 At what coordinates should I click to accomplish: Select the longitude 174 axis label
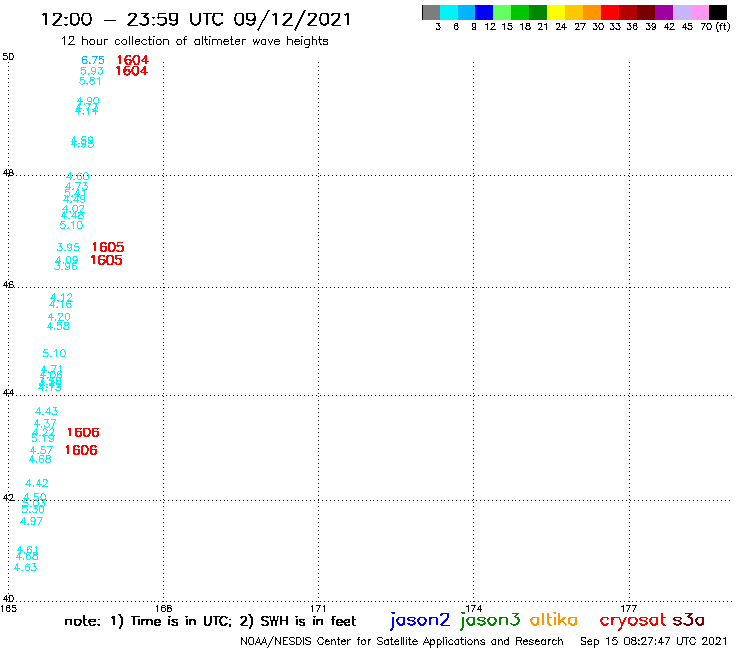473,608
